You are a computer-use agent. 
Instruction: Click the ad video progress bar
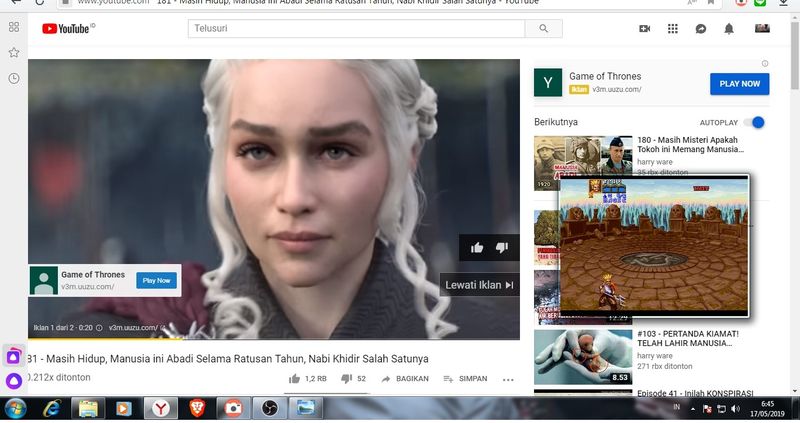(274, 338)
